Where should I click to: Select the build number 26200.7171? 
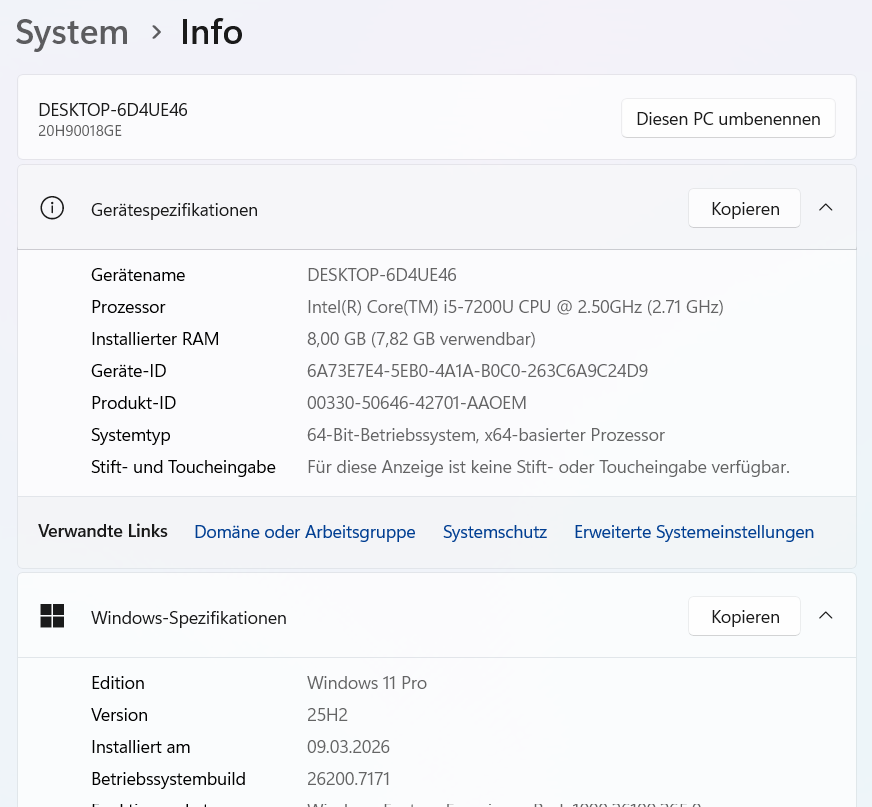click(x=348, y=779)
